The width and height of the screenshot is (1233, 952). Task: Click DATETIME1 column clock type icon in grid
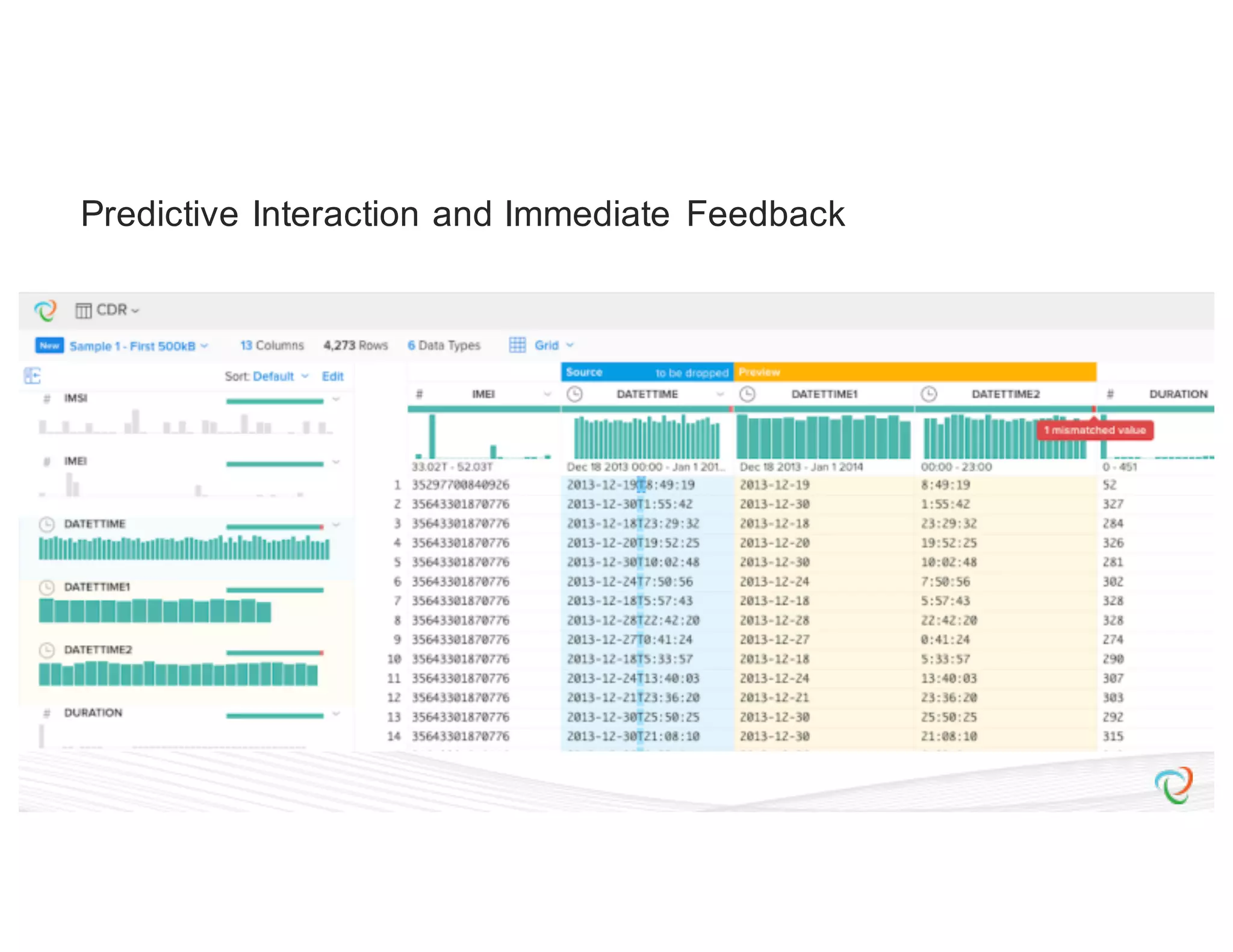[x=747, y=394]
